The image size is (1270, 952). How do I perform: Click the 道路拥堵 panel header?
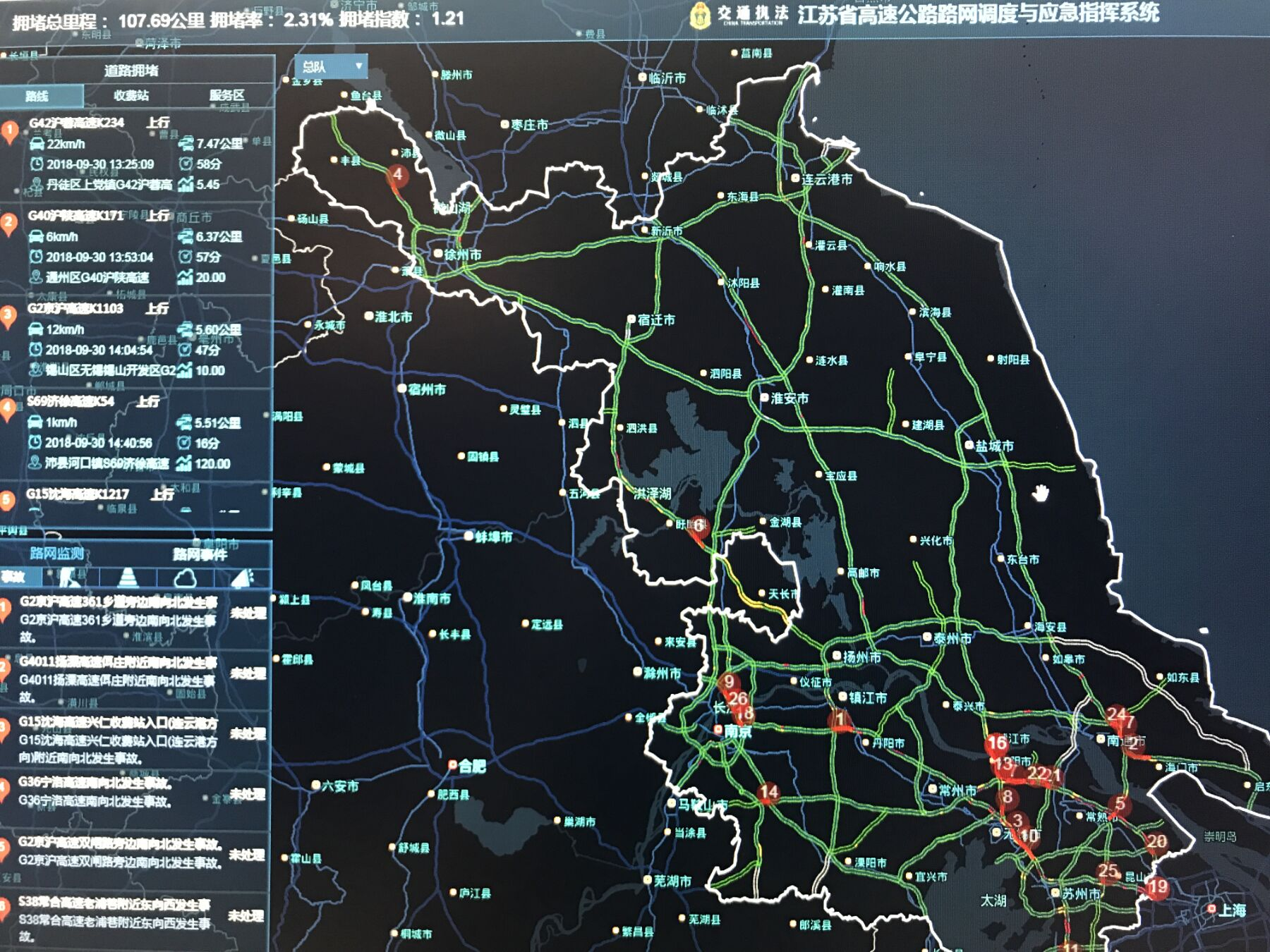click(132, 71)
